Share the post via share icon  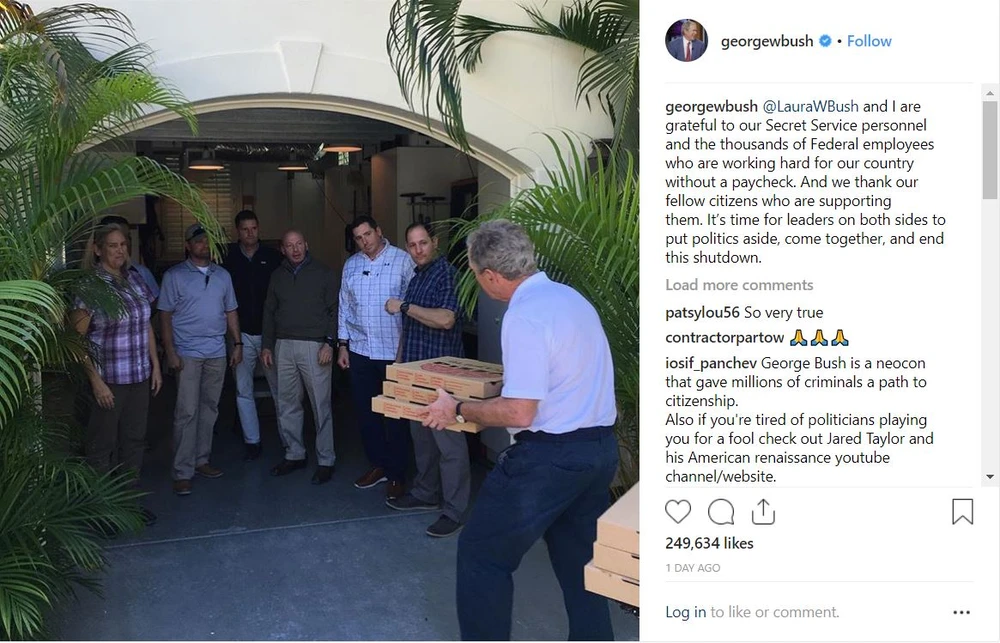pyautogui.click(x=763, y=512)
